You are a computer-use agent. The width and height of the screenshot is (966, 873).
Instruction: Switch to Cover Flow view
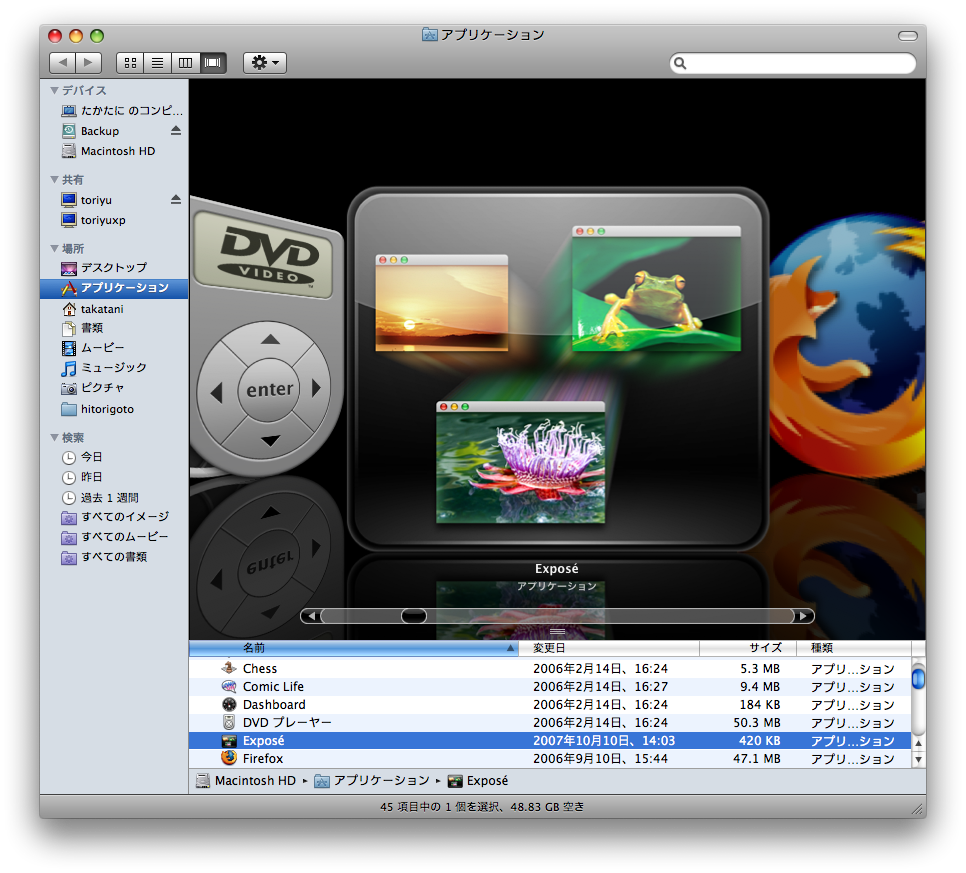pyautogui.click(x=213, y=62)
